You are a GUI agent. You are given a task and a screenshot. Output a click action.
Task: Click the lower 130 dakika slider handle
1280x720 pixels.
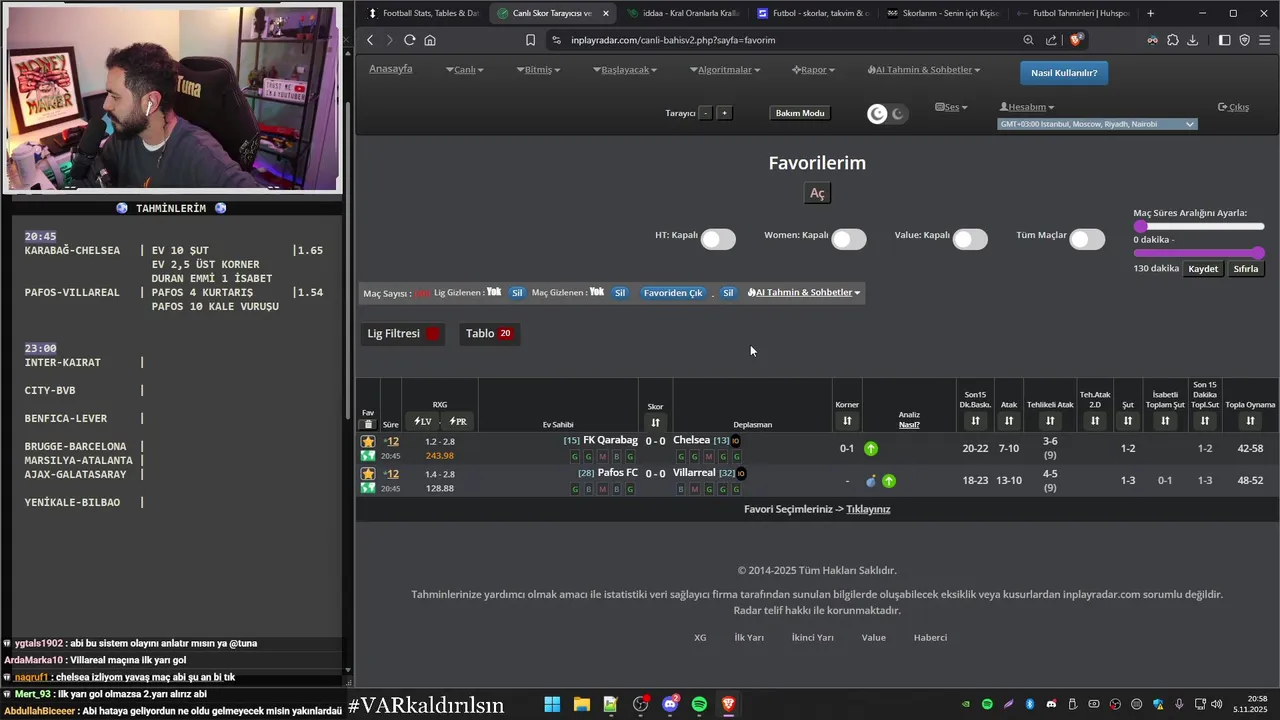tap(1258, 253)
